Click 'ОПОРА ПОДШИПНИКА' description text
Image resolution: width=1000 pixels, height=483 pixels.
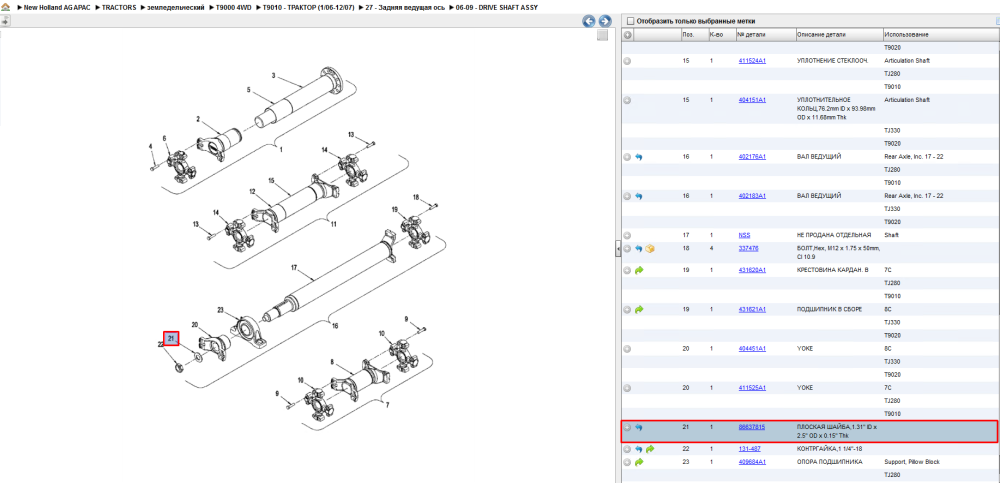[x=830, y=462]
